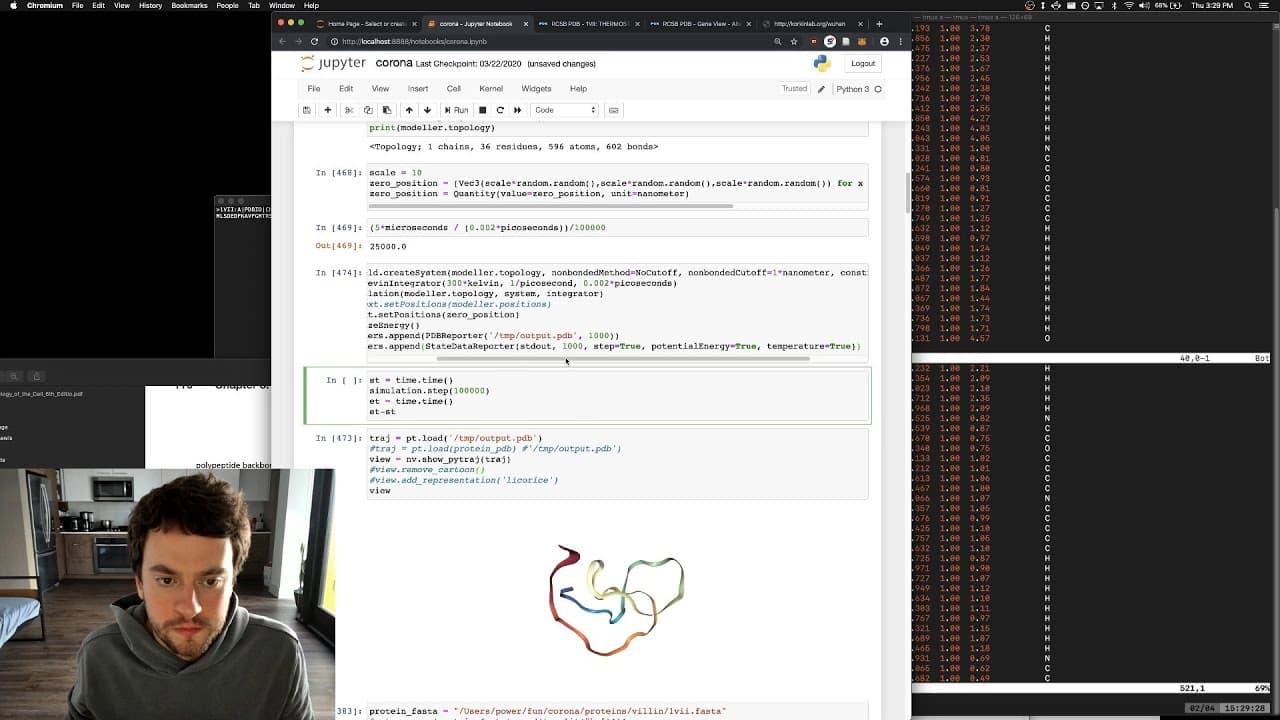Paste cells below using the toolbar icon
Image resolution: width=1280 pixels, height=720 pixels.
[386, 110]
